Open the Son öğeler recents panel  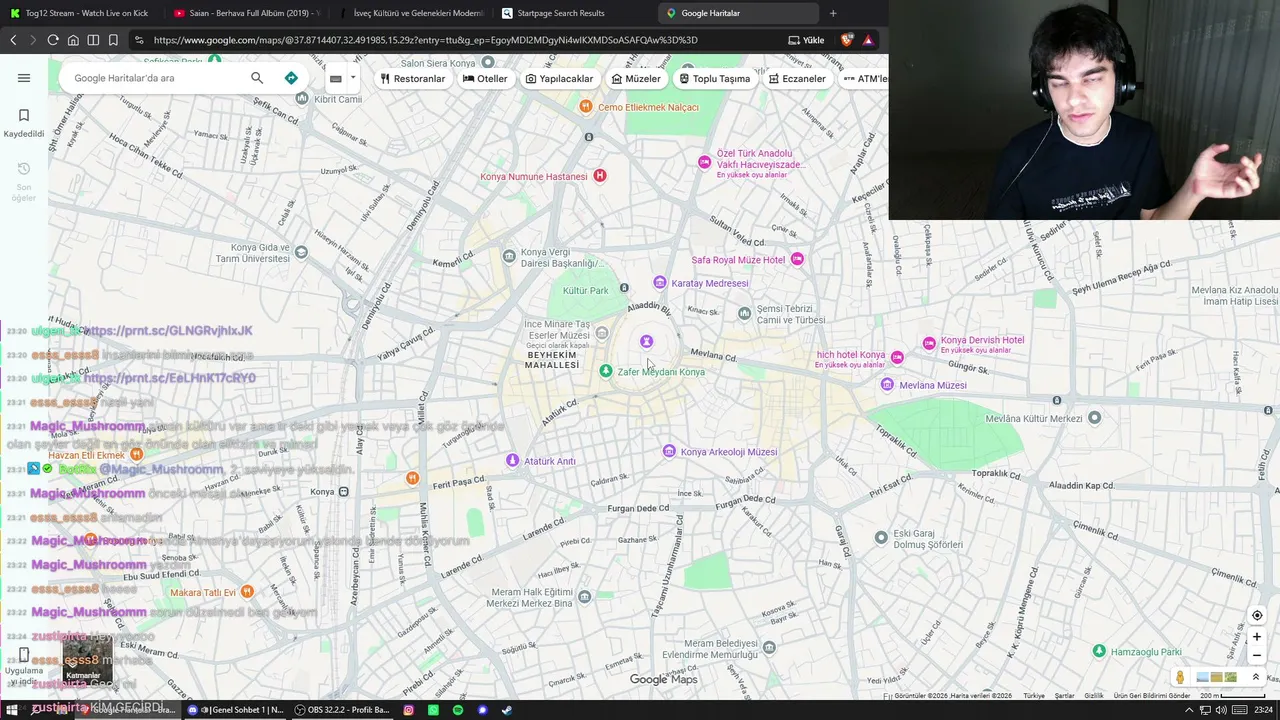[24, 181]
